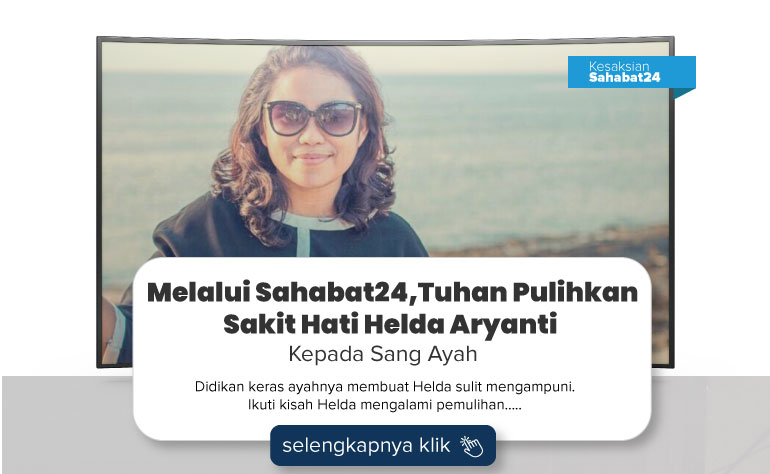
Task: Click the "selengkapnya klik" button
Action: [383, 446]
